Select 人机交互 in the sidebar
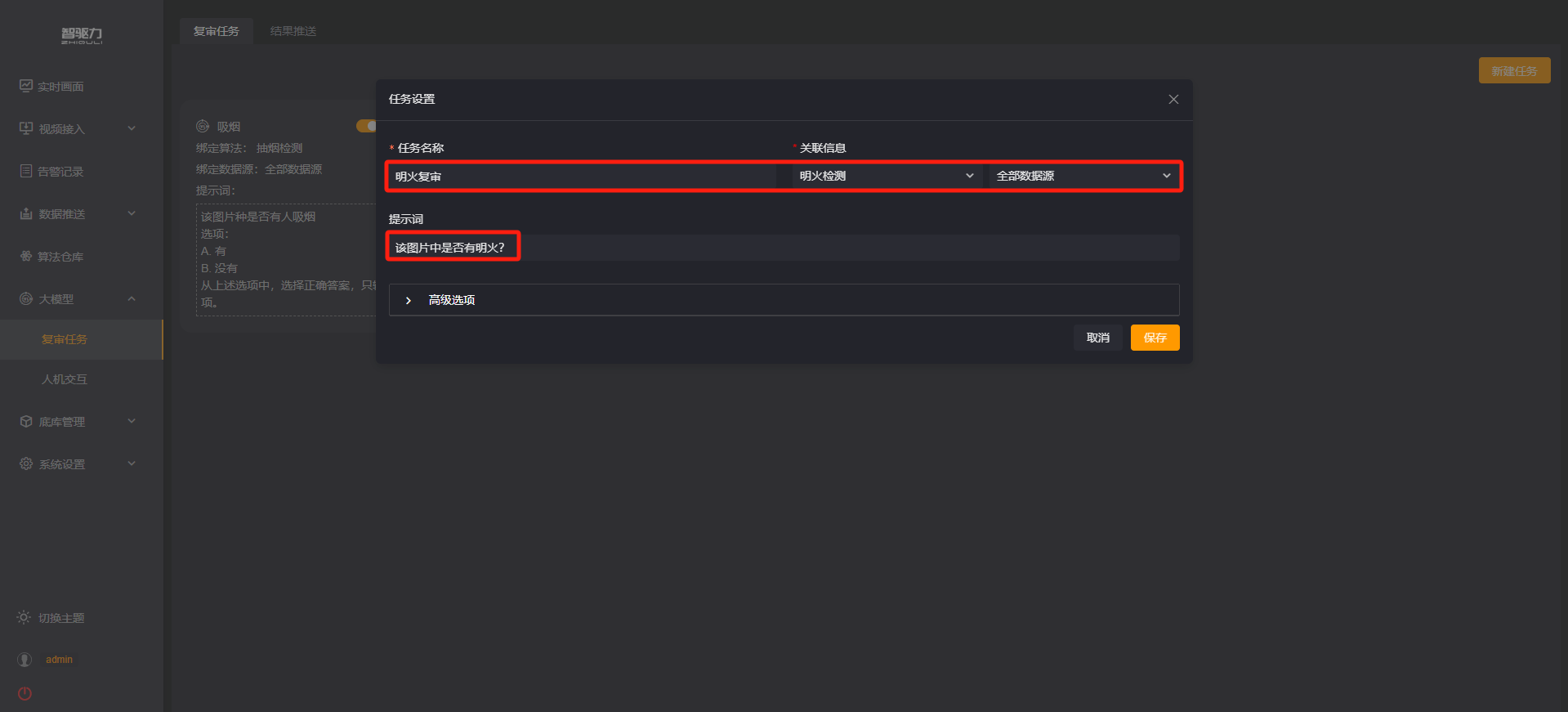 (65, 379)
